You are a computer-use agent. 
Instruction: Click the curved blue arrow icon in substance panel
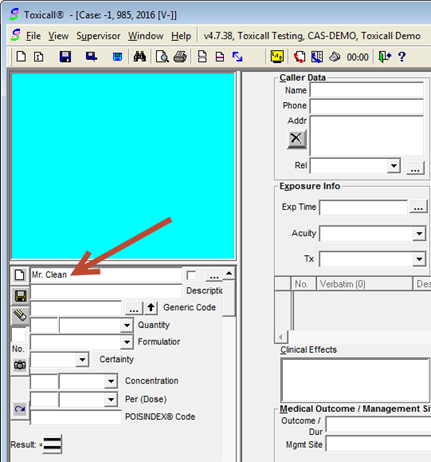pos(20,409)
